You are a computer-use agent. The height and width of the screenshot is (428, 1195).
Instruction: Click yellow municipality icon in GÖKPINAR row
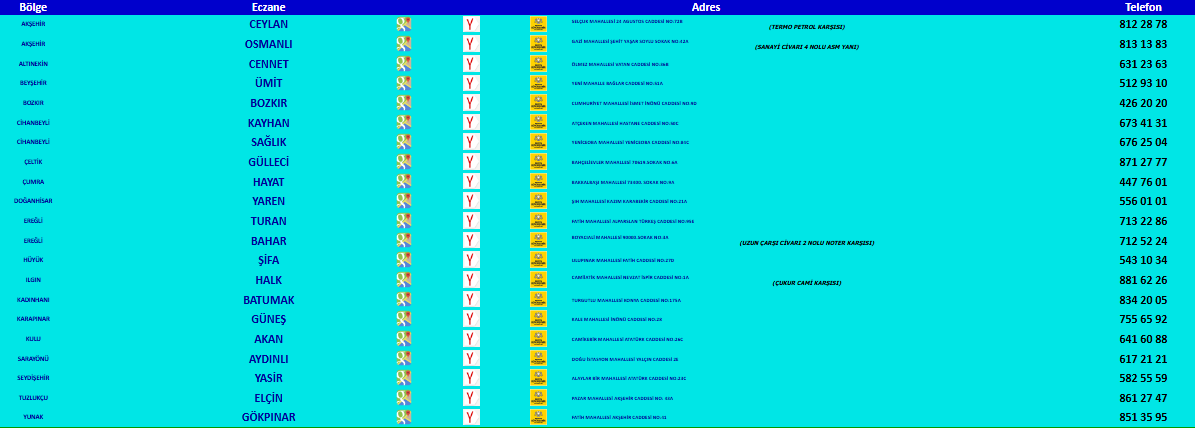(x=538, y=417)
